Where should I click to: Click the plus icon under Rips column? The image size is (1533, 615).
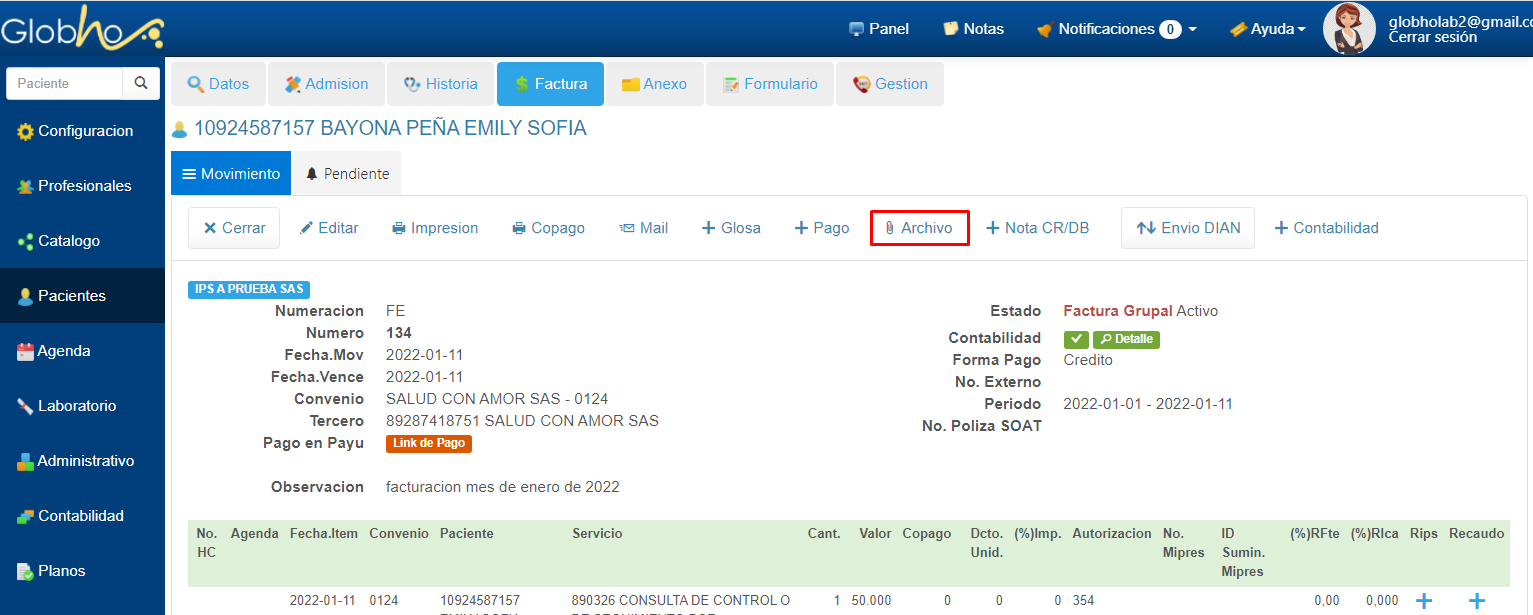tap(1424, 600)
